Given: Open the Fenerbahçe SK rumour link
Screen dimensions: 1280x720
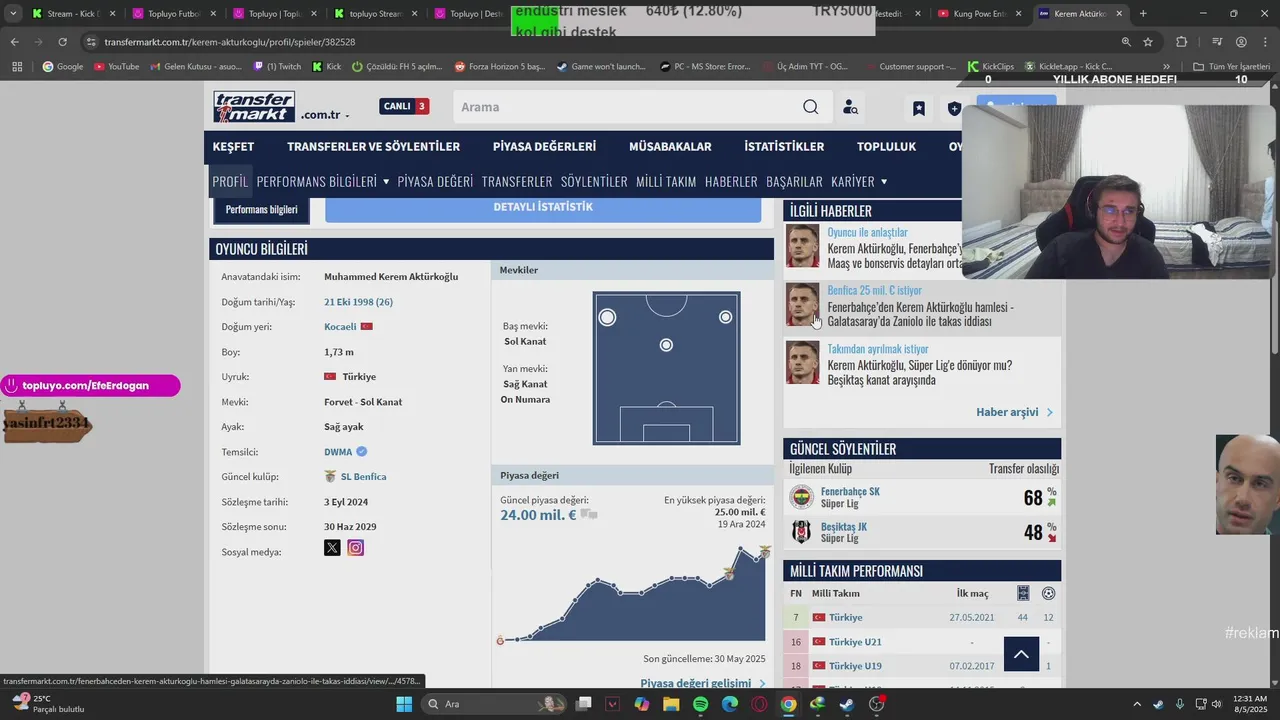Looking at the screenshot, I should pyautogui.click(x=850, y=491).
